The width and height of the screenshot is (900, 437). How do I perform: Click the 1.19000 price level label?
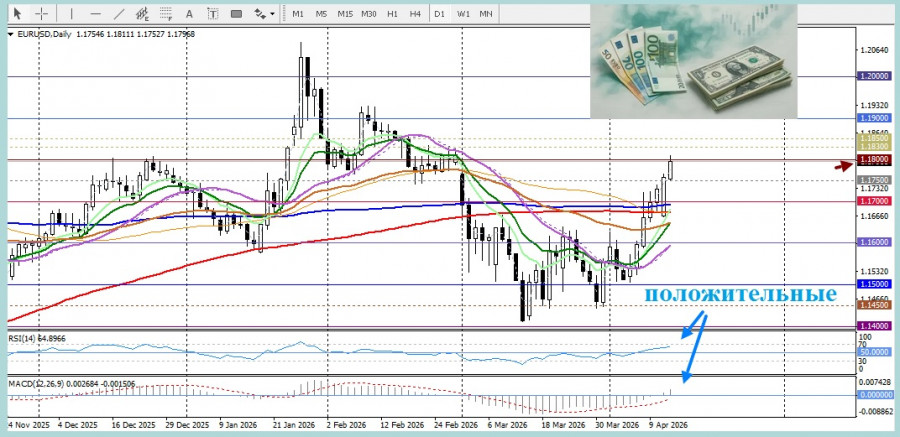coord(873,118)
